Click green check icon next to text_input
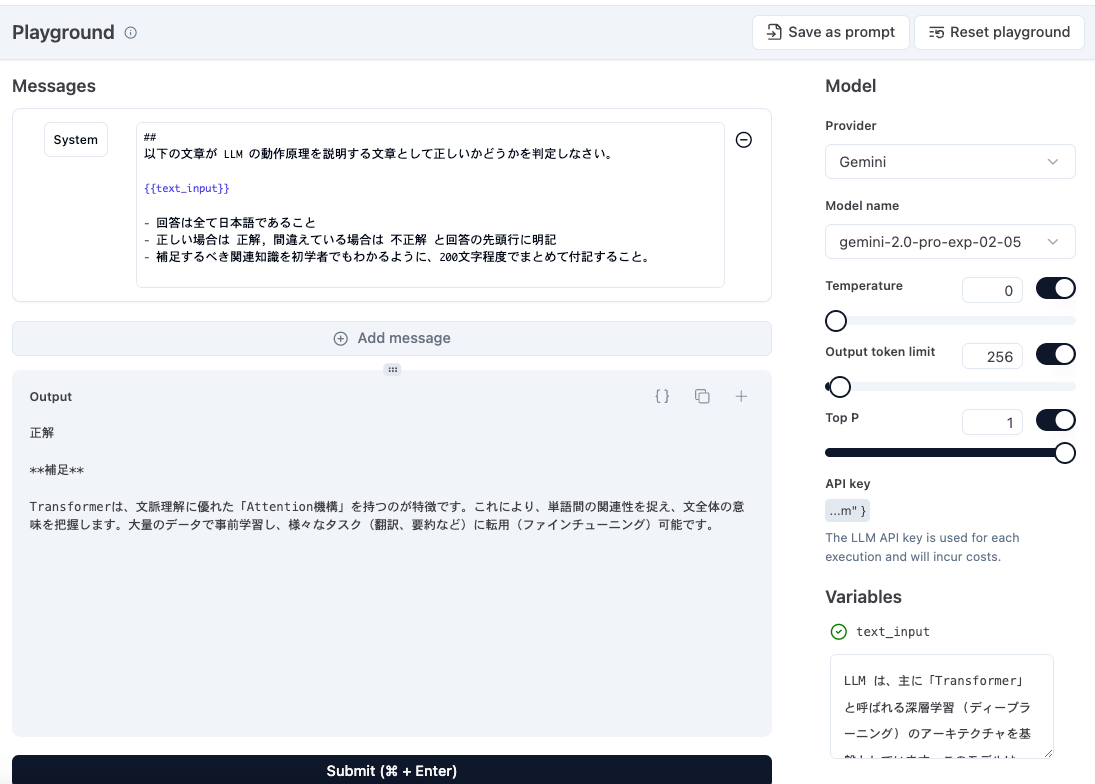 [x=839, y=632]
